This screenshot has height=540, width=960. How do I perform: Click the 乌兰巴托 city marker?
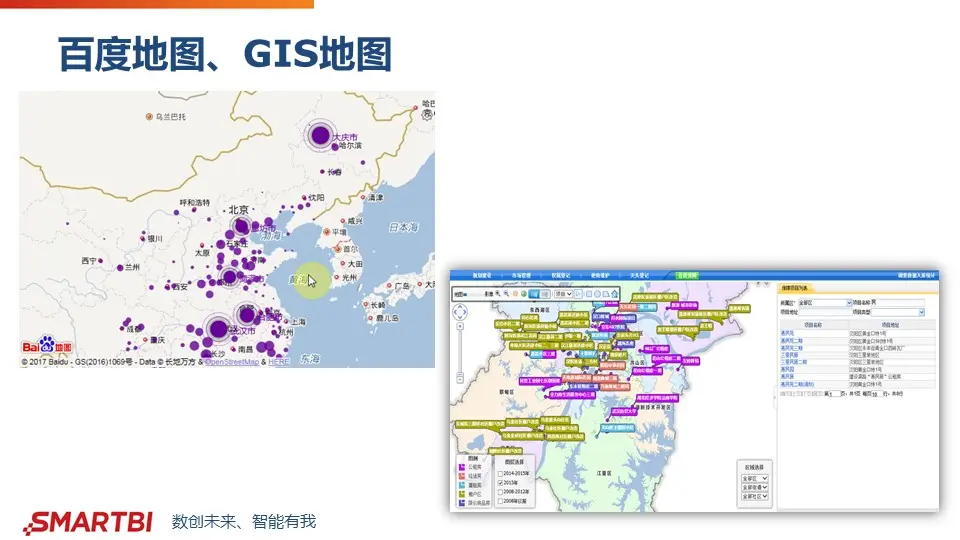tap(149, 116)
